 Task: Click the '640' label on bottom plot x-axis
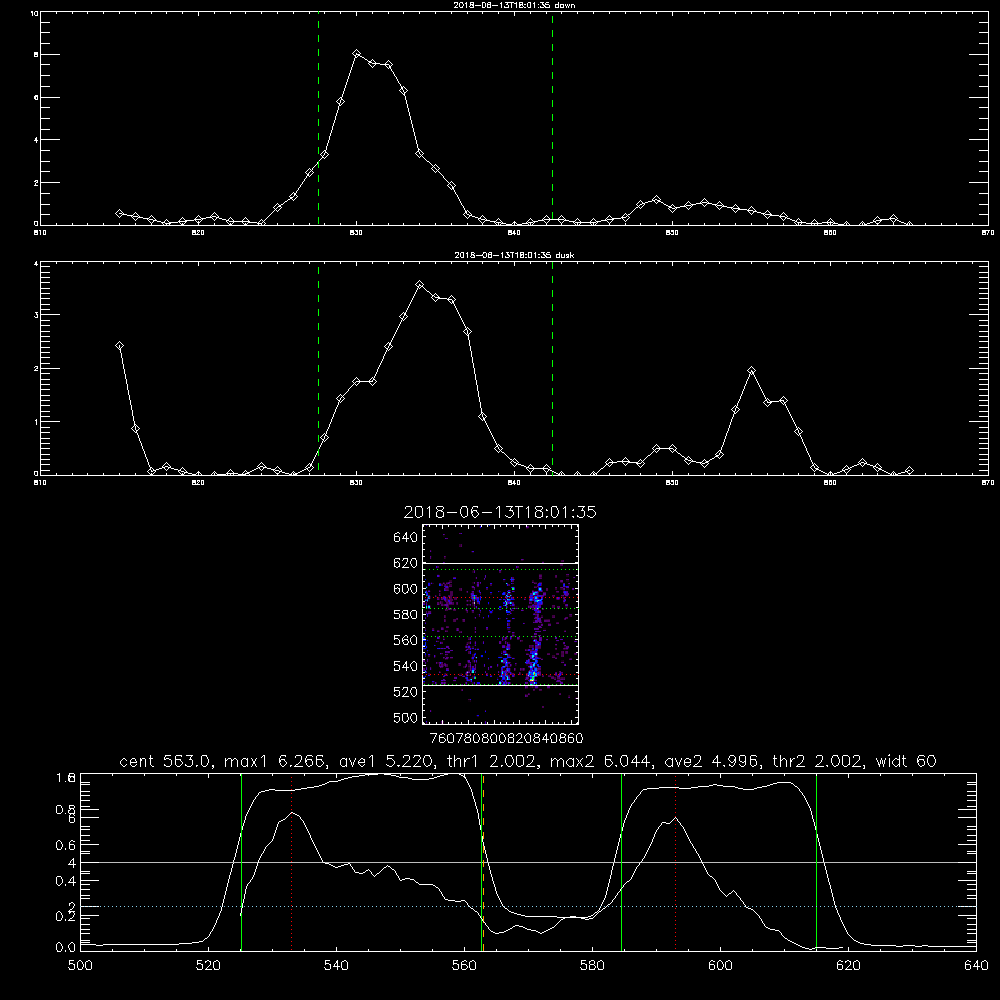(x=976, y=966)
